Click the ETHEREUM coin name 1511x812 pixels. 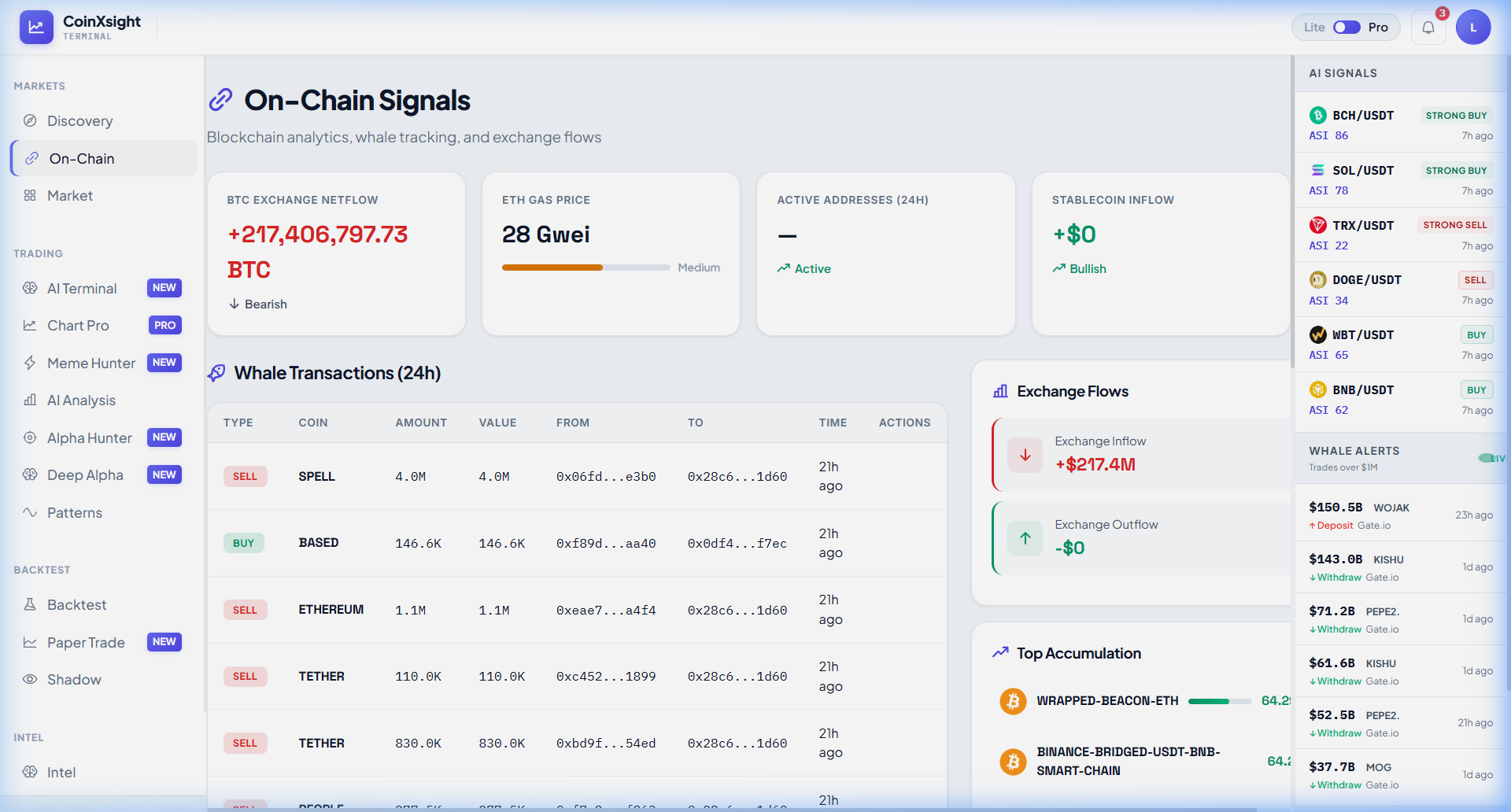331,610
